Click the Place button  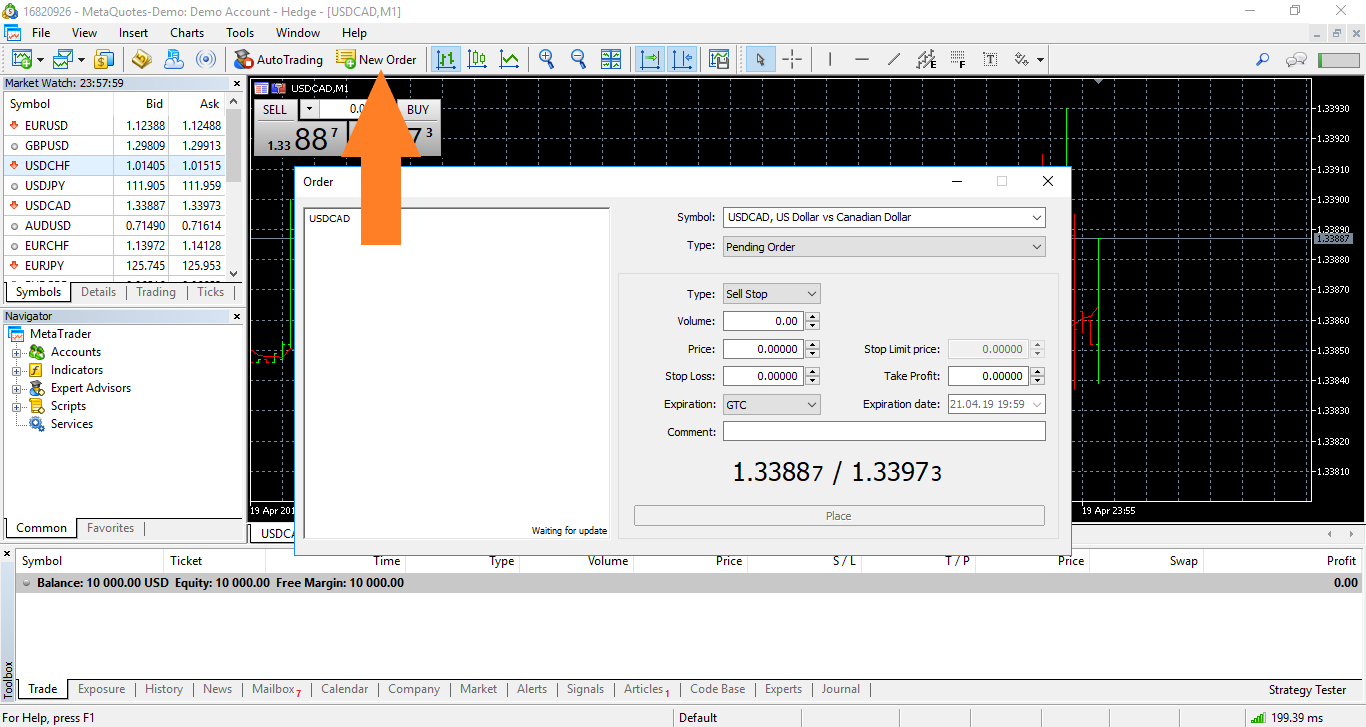(x=839, y=516)
